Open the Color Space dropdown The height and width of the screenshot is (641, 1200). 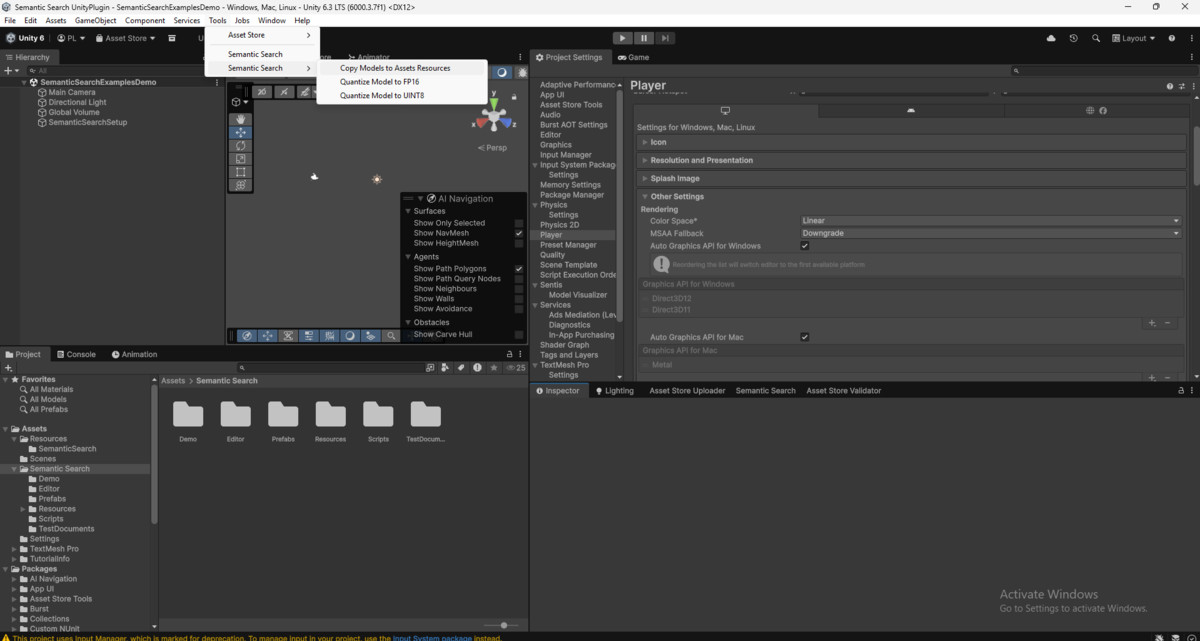(x=990, y=221)
